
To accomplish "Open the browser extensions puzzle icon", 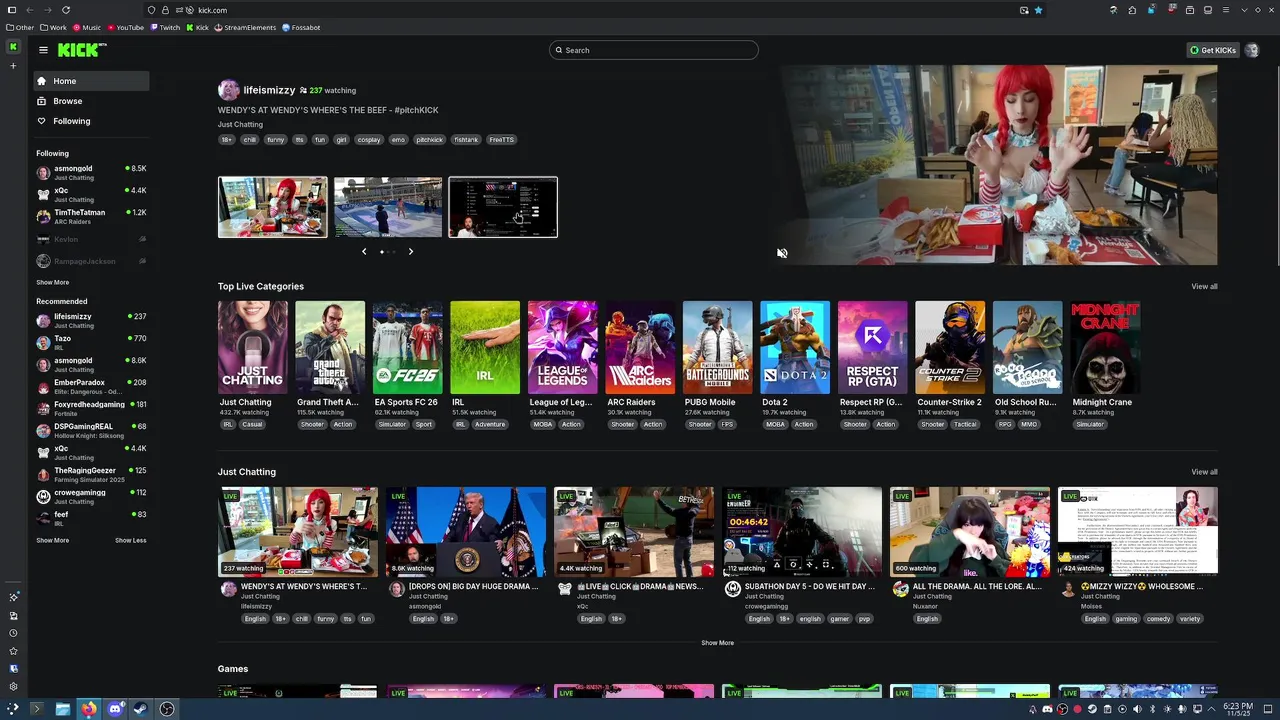I will (1132, 10).
